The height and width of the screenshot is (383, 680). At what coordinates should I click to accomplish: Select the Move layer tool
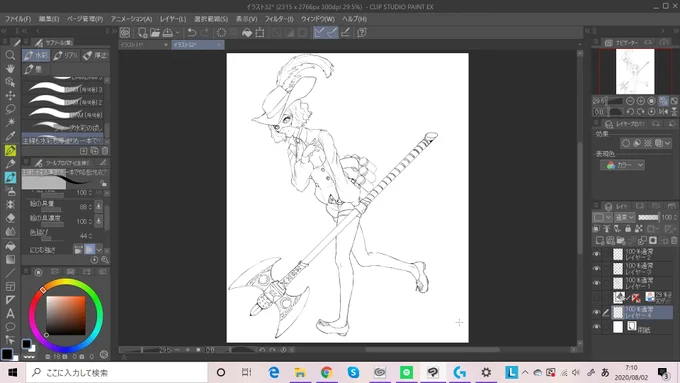pyautogui.click(x=10, y=95)
